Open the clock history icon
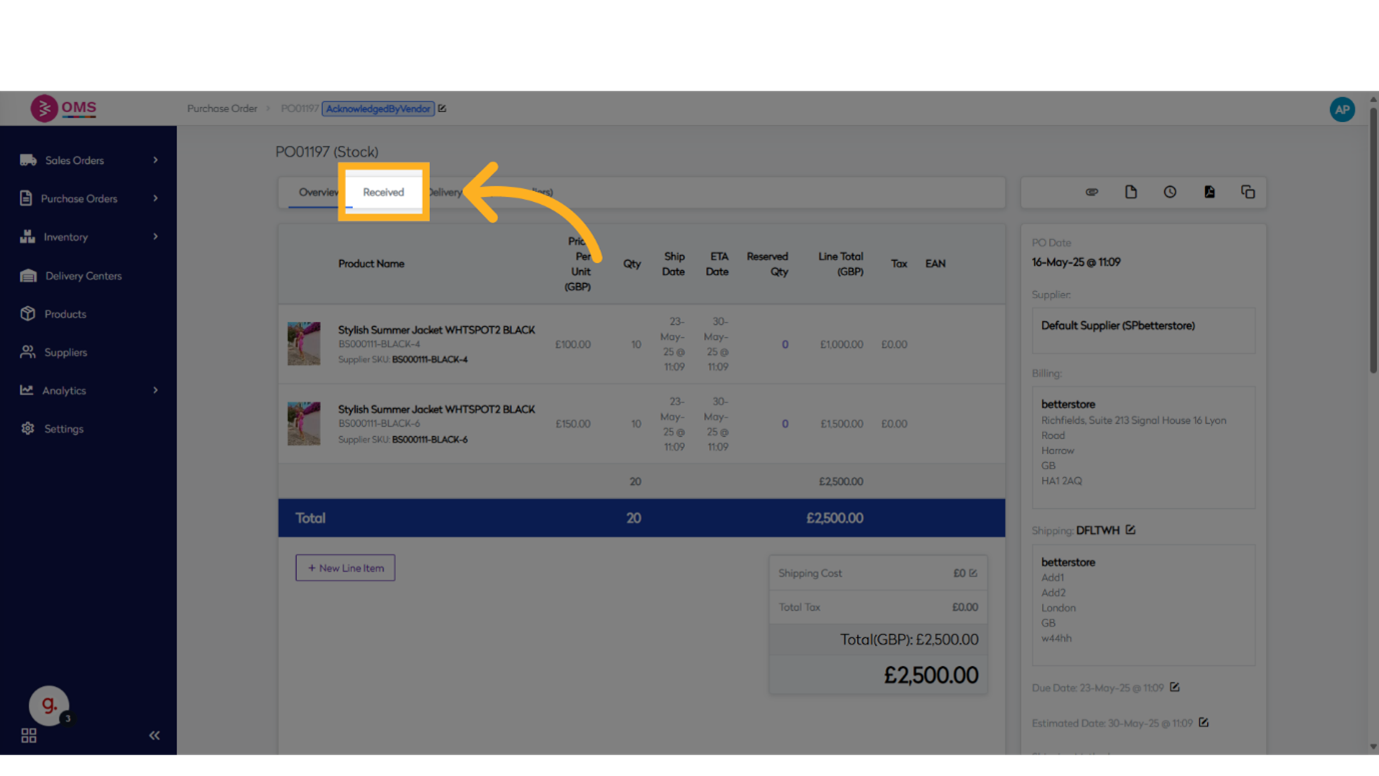The height and width of the screenshot is (776, 1379). 1169,192
